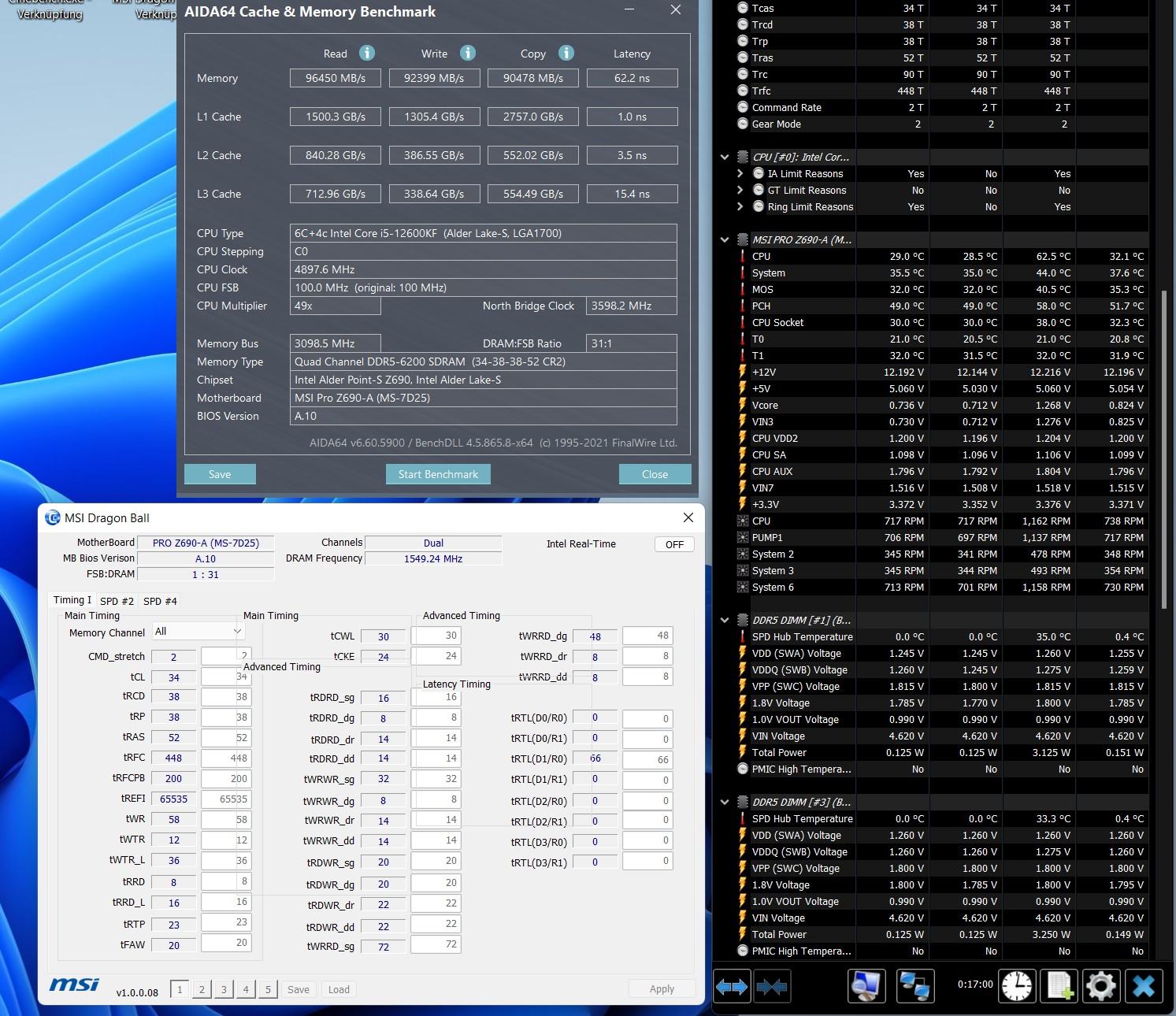The width and height of the screenshot is (1176, 1016).
Task: Click the Memory Read value 96450 MB/s
Action: point(336,78)
